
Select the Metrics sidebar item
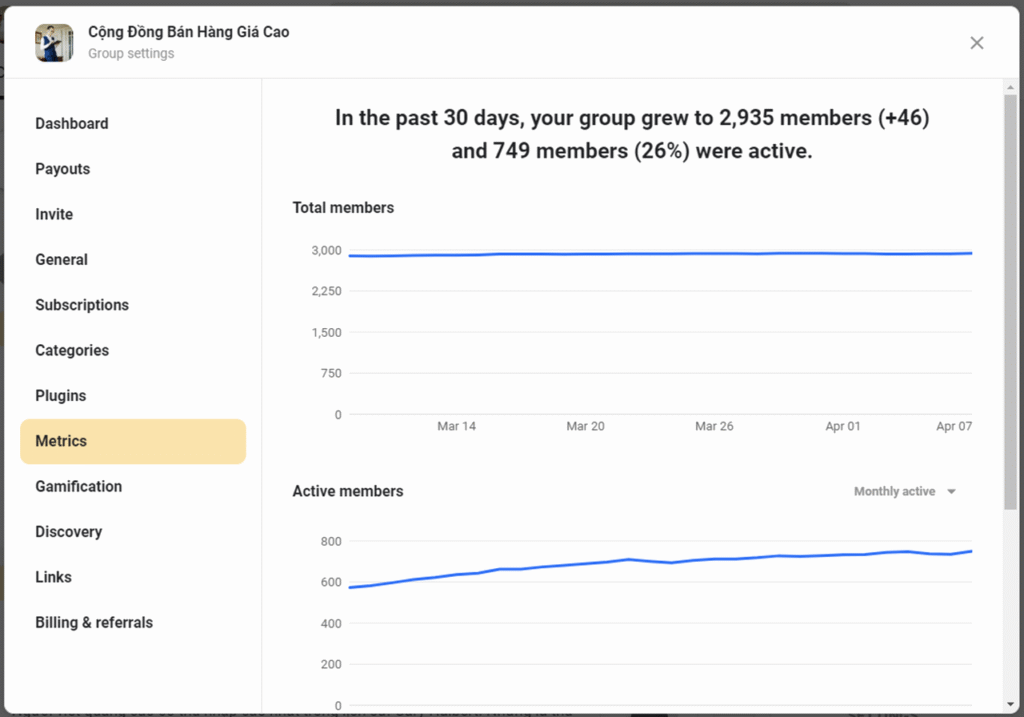[133, 441]
